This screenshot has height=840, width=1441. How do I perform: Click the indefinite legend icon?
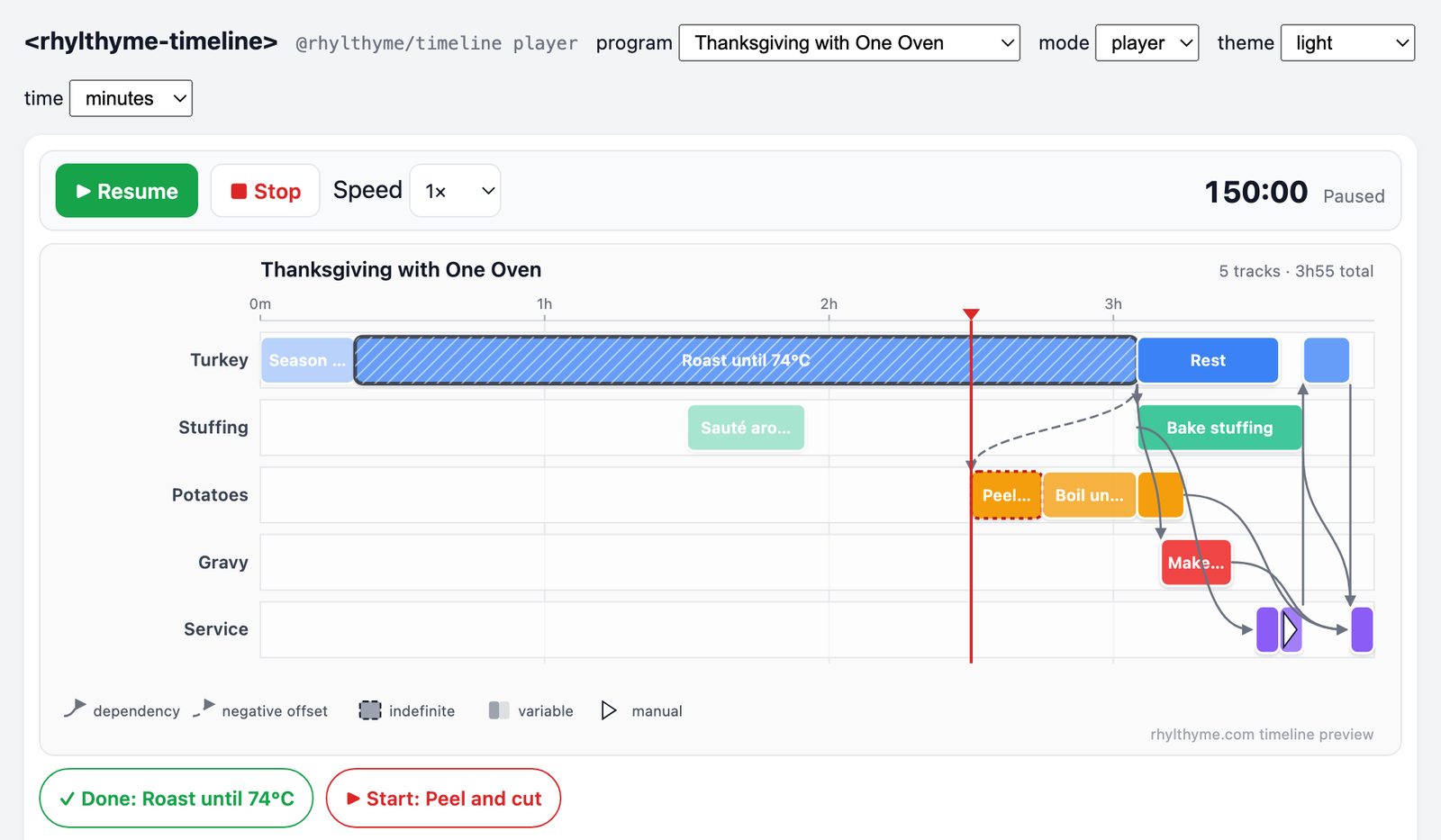[x=370, y=710]
